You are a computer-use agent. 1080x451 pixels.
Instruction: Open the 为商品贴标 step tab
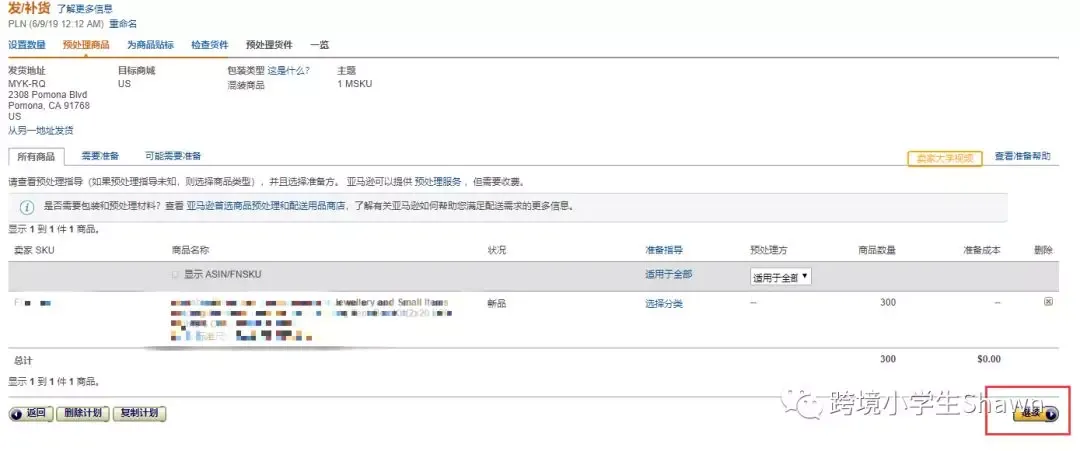[x=150, y=45]
